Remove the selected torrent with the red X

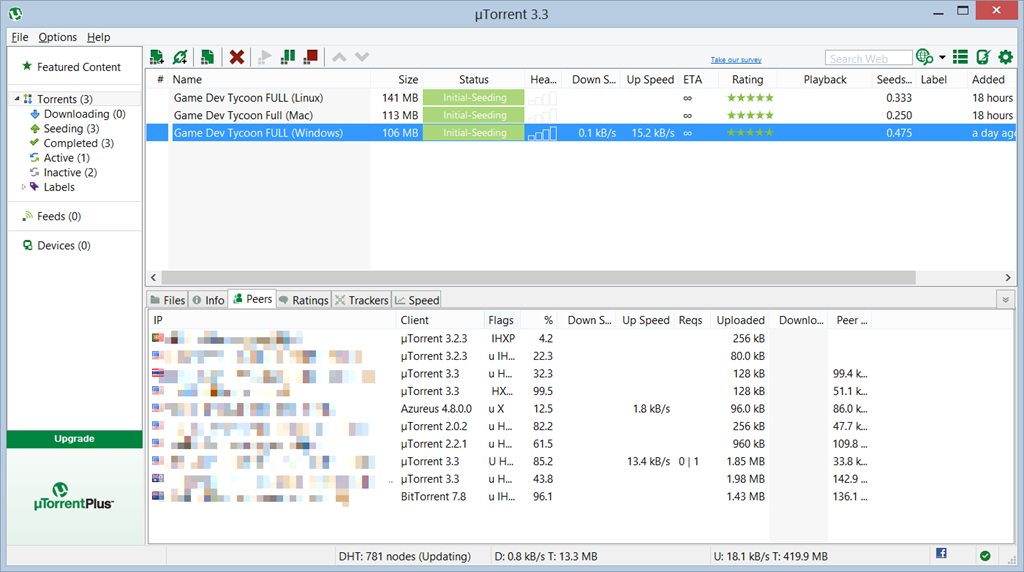pos(237,57)
